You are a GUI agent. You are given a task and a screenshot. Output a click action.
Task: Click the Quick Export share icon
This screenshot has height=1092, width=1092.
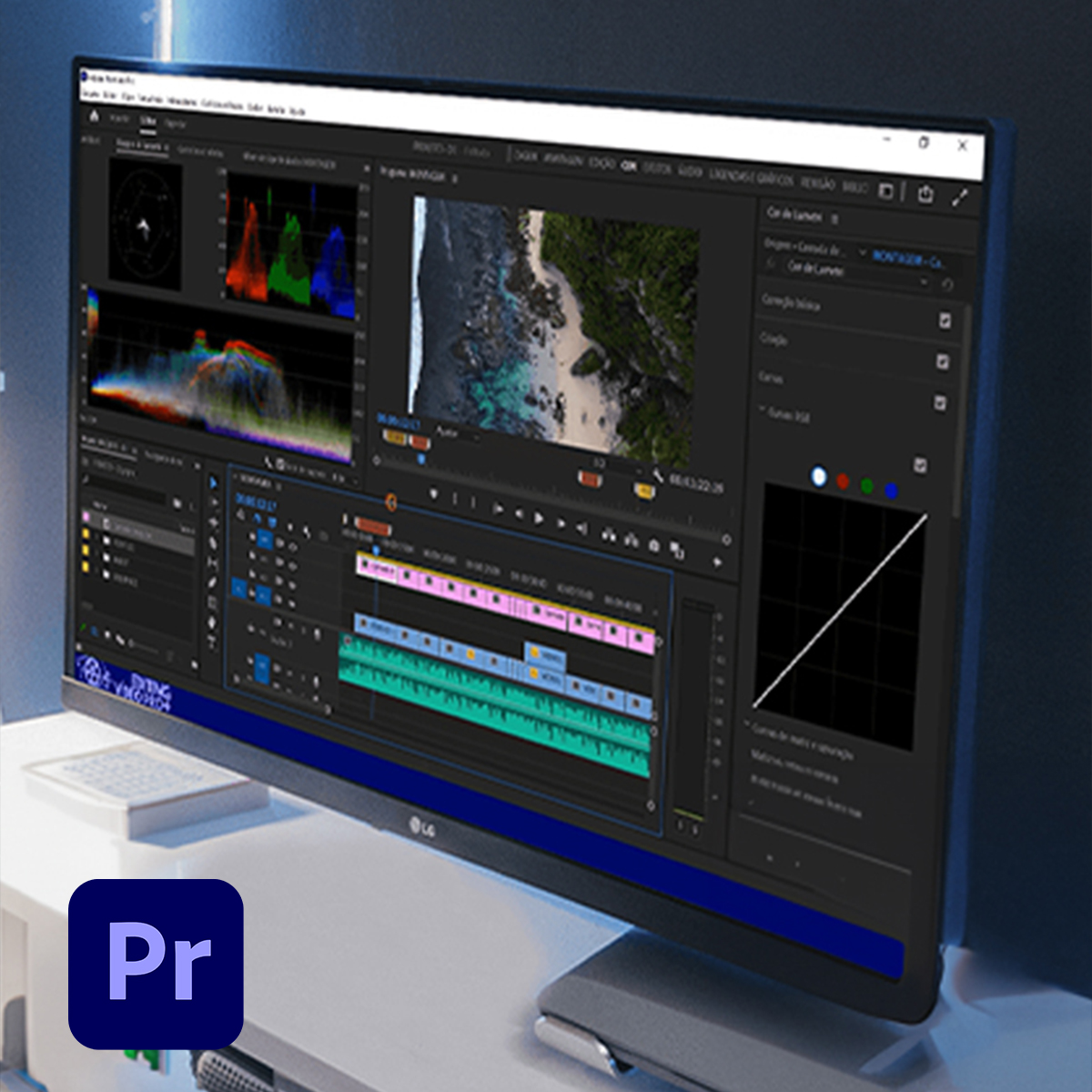coord(925,193)
